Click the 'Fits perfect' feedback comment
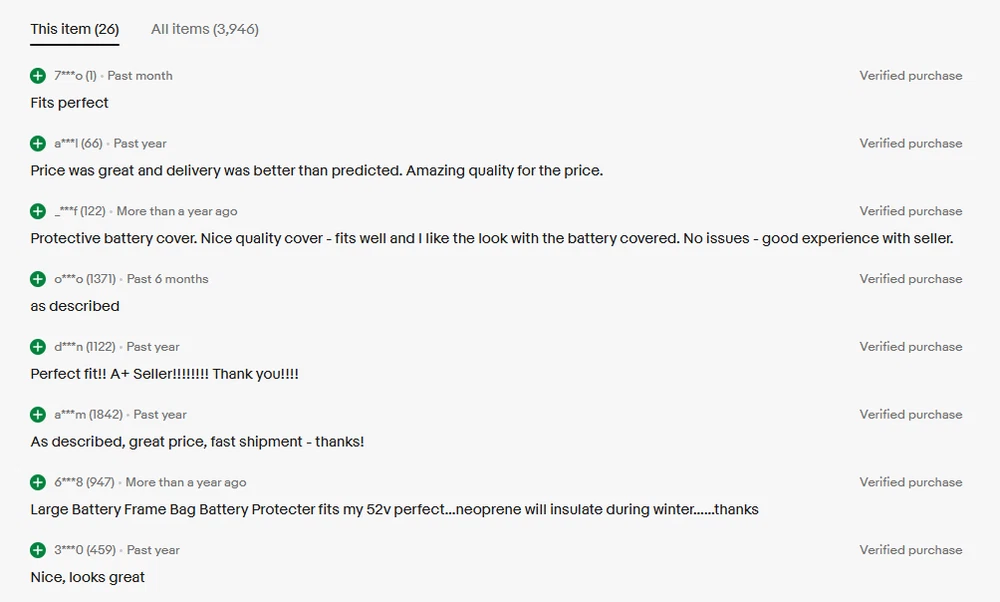This screenshot has height=602, width=1000. (x=70, y=103)
